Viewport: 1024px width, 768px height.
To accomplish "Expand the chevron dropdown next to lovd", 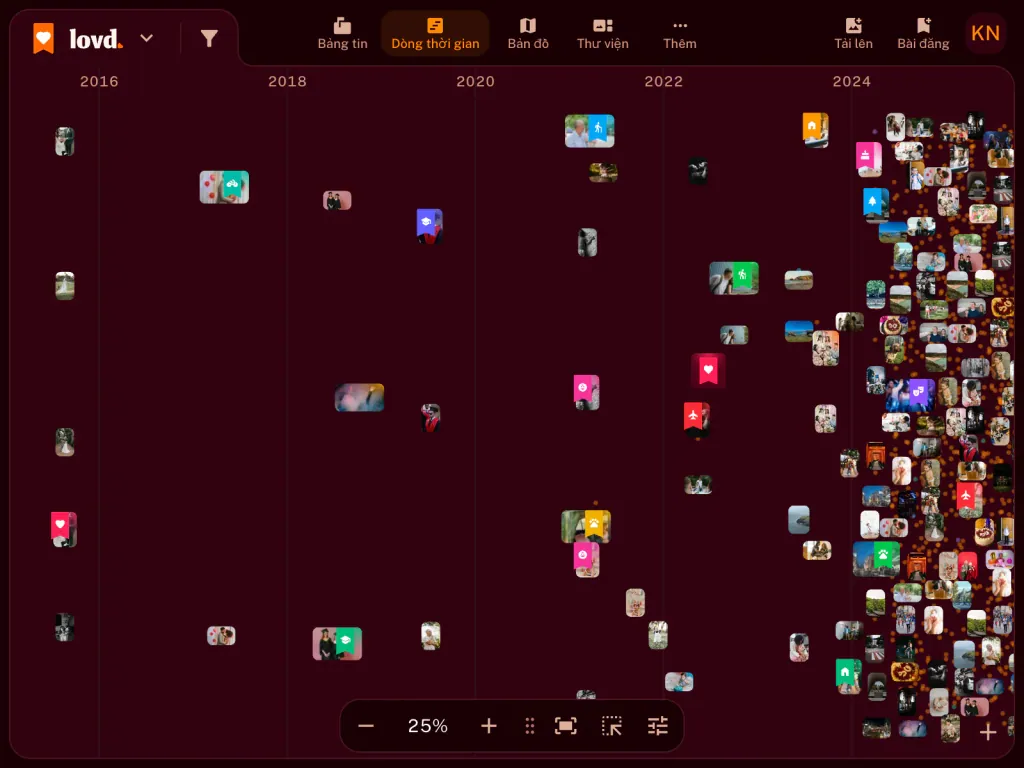I will pos(147,39).
